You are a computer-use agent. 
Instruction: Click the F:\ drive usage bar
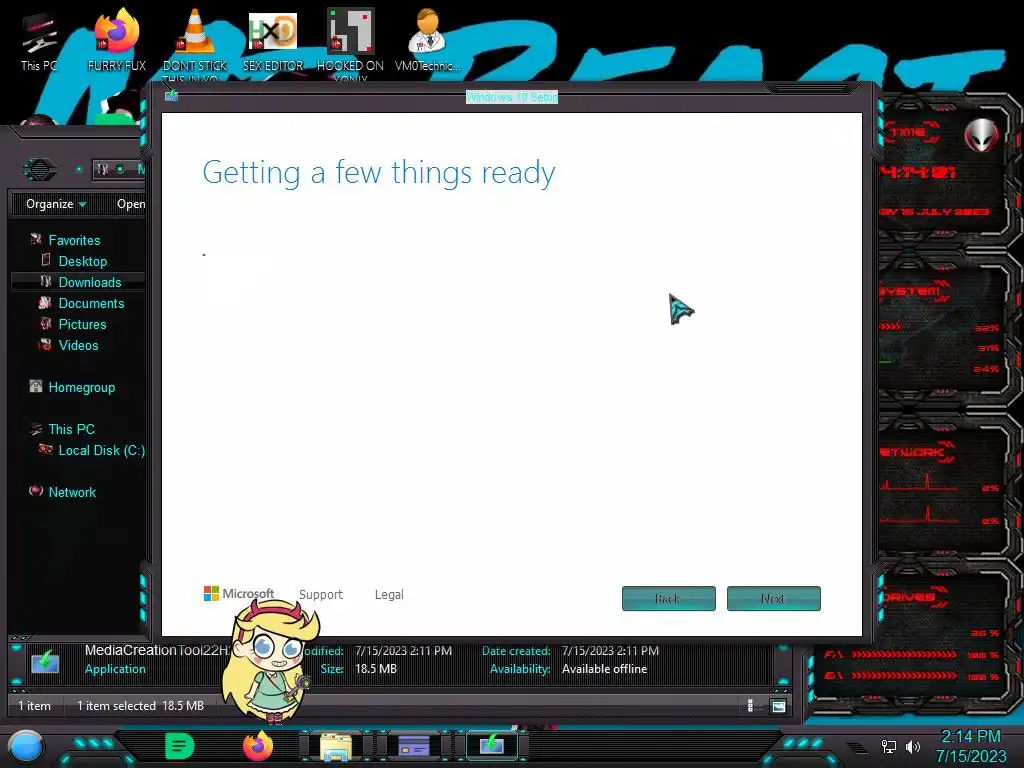point(903,654)
